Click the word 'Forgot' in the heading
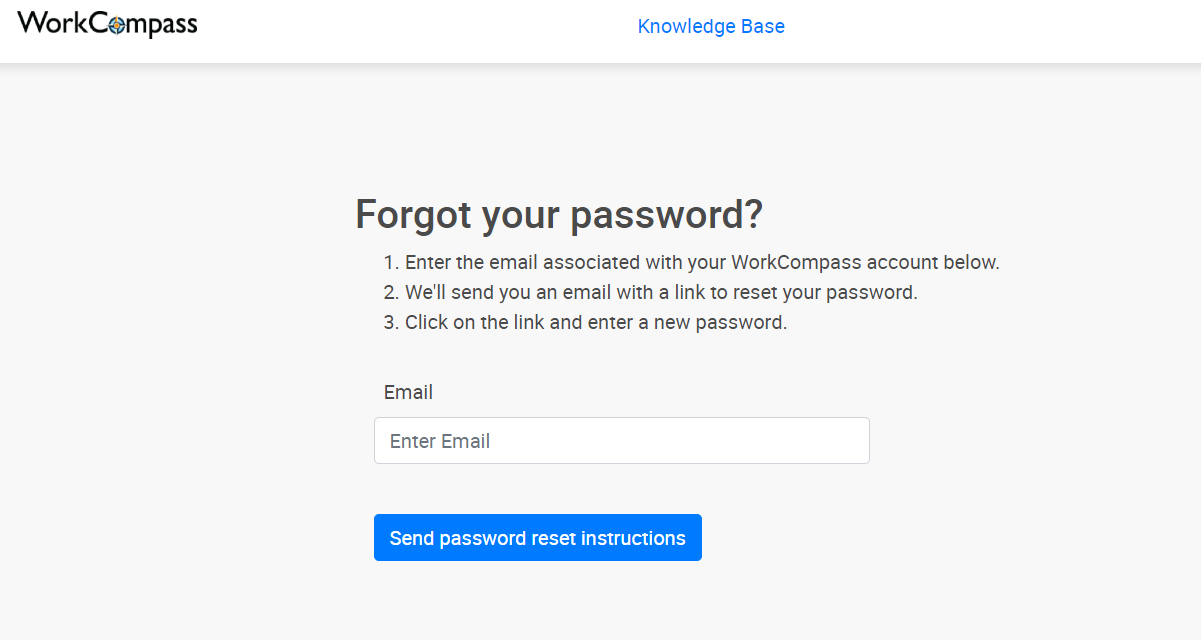1201x640 pixels. 413,214
